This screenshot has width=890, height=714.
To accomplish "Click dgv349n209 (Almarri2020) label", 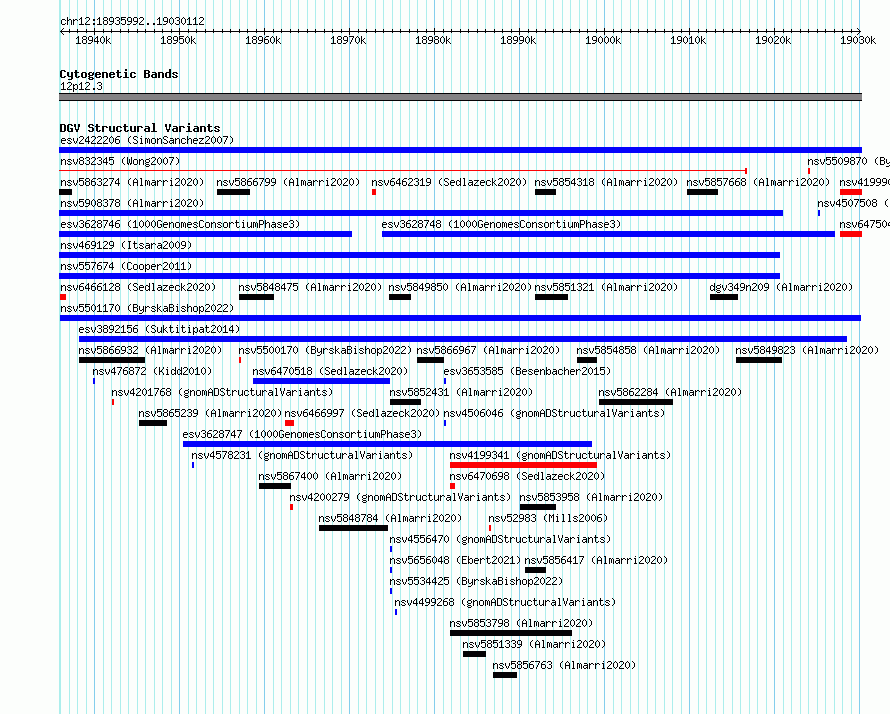I will pos(781,287).
